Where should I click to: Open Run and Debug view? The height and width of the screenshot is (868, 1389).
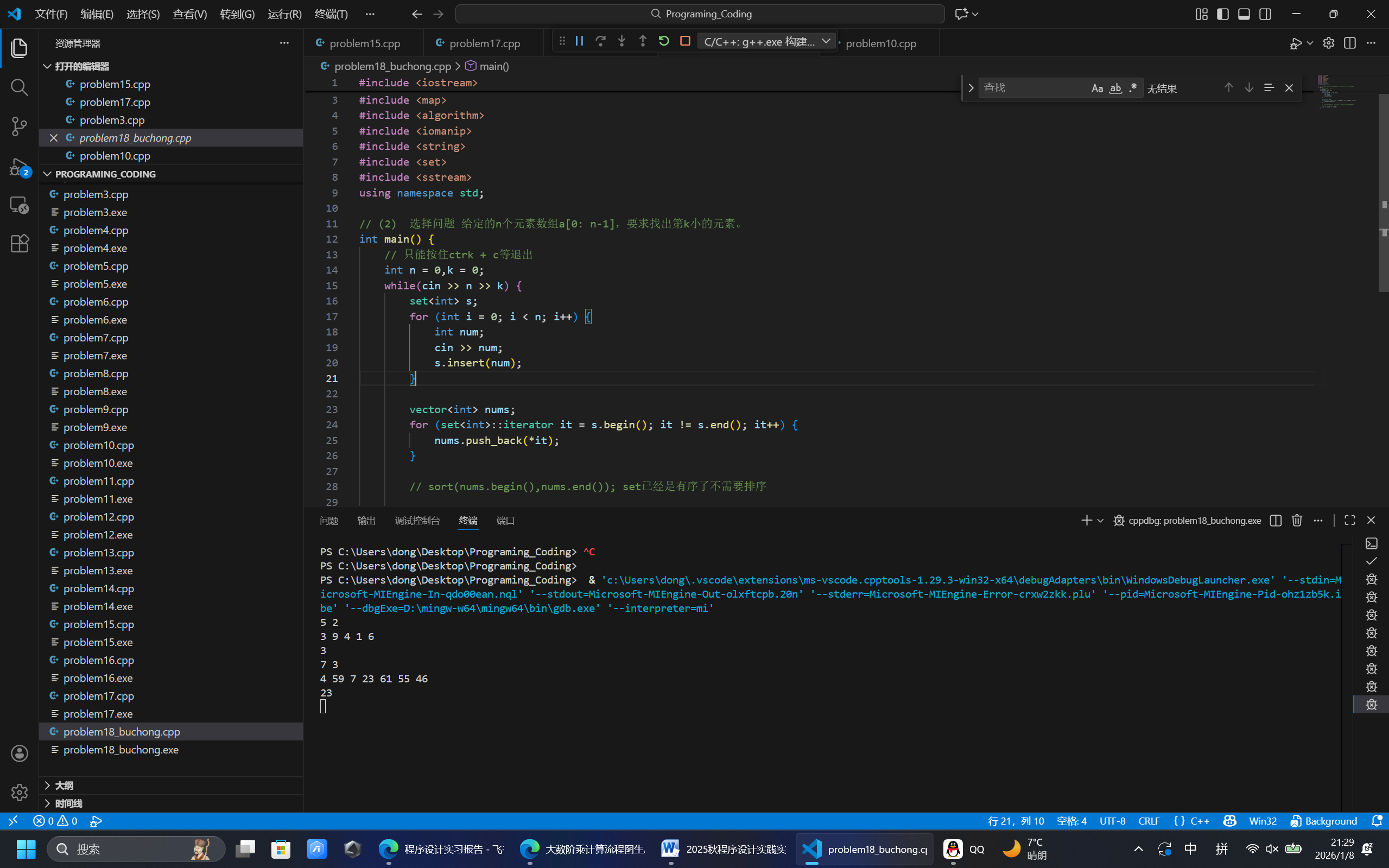pyautogui.click(x=20, y=168)
